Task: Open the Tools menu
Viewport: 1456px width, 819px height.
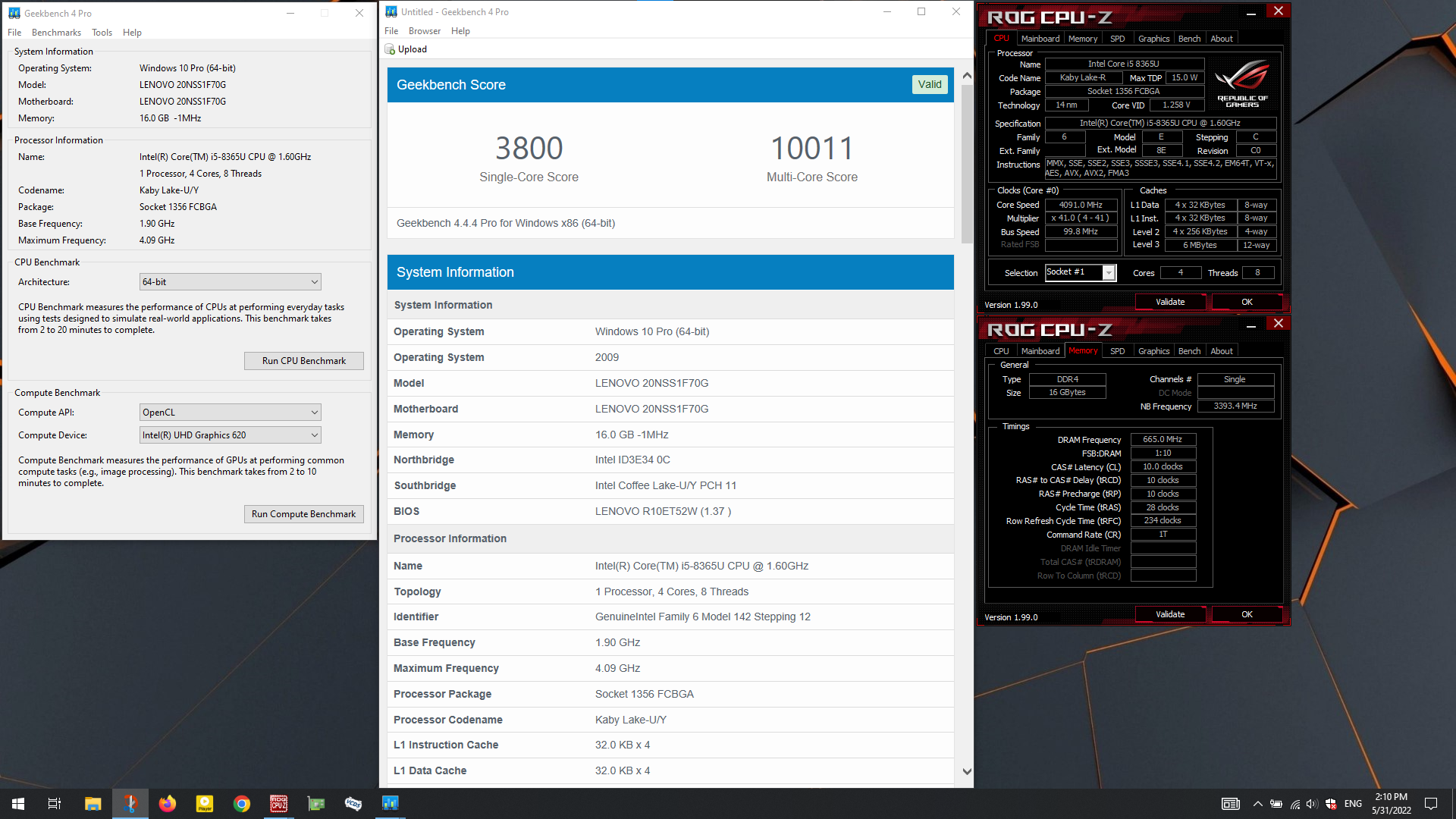Action: tap(102, 33)
